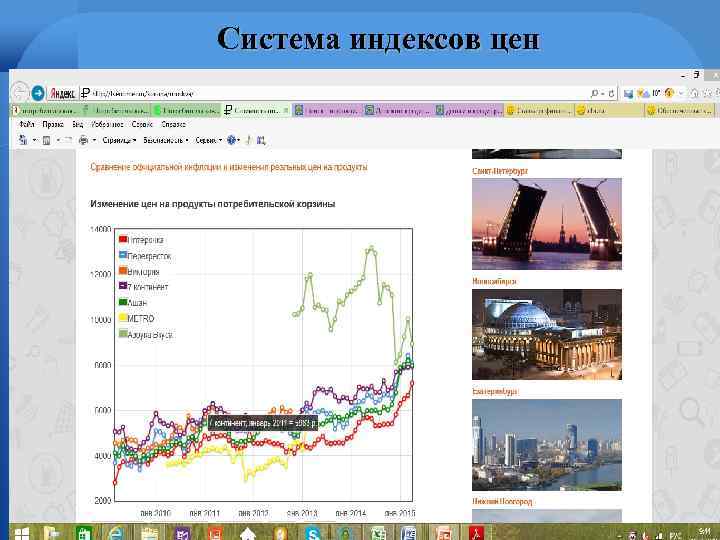Screen dimensions: 720x540
Task: Switch to the last yellow tab on the right
Action: (x=680, y=111)
